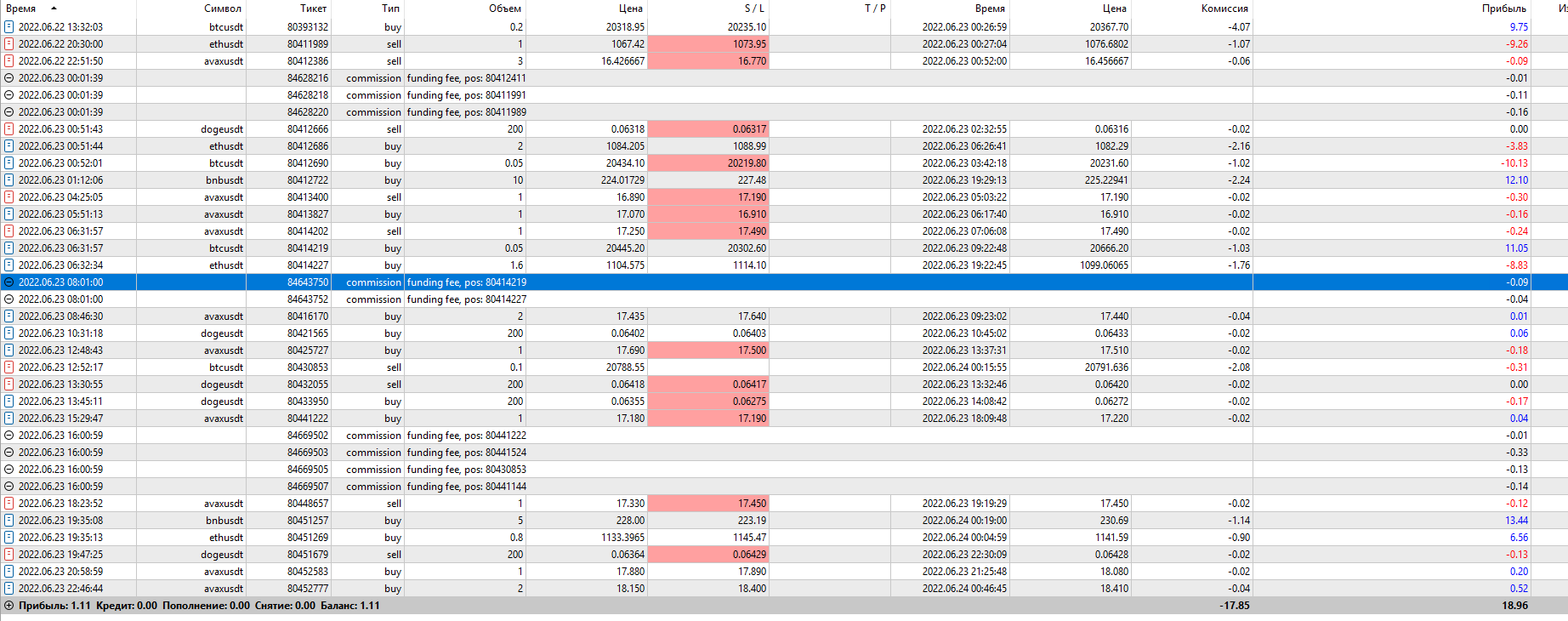
Task: Select the icon of btcusdt ticket 80414219
Action: tap(9, 248)
